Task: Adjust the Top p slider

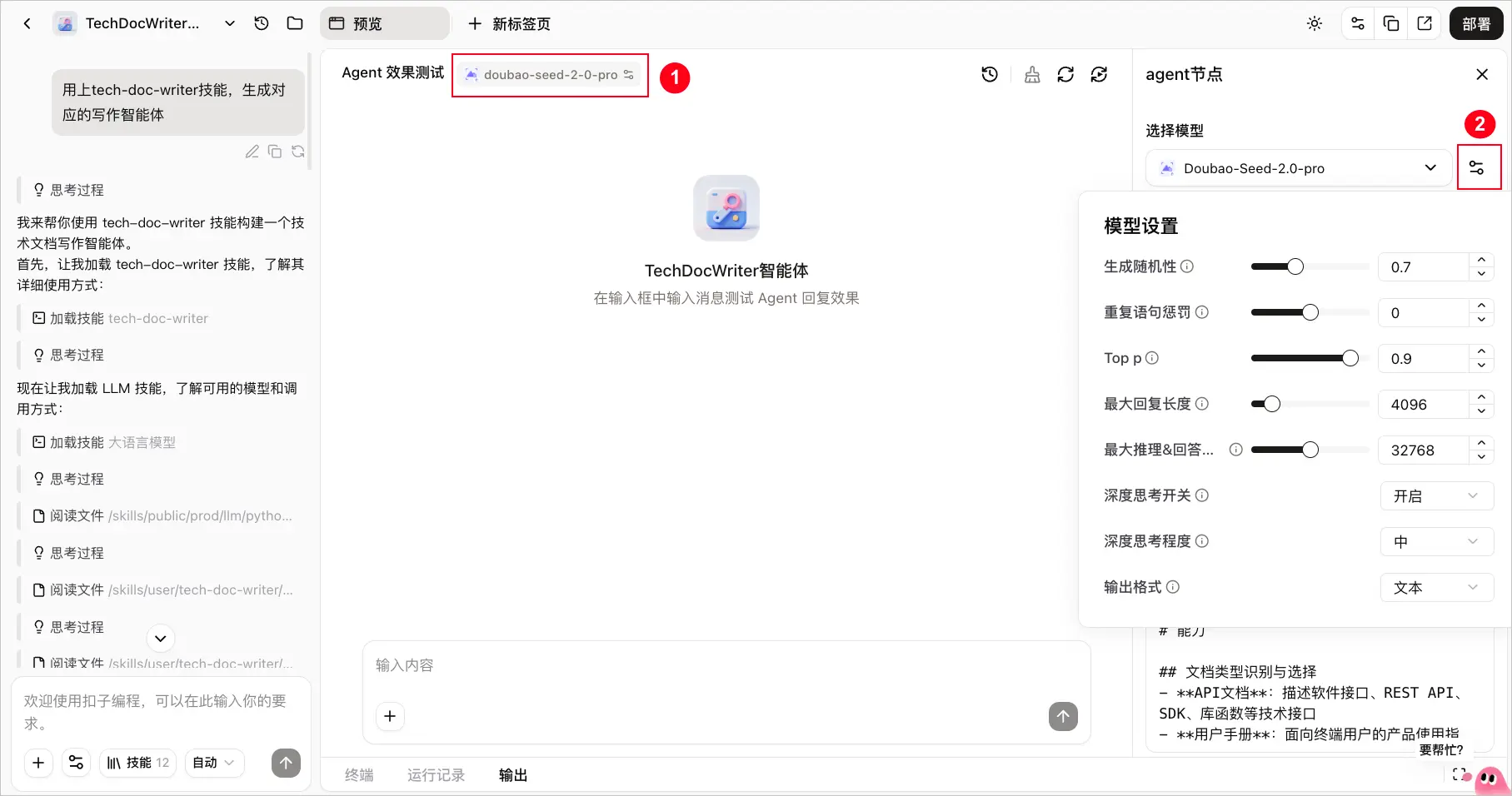Action: [x=1310, y=358]
